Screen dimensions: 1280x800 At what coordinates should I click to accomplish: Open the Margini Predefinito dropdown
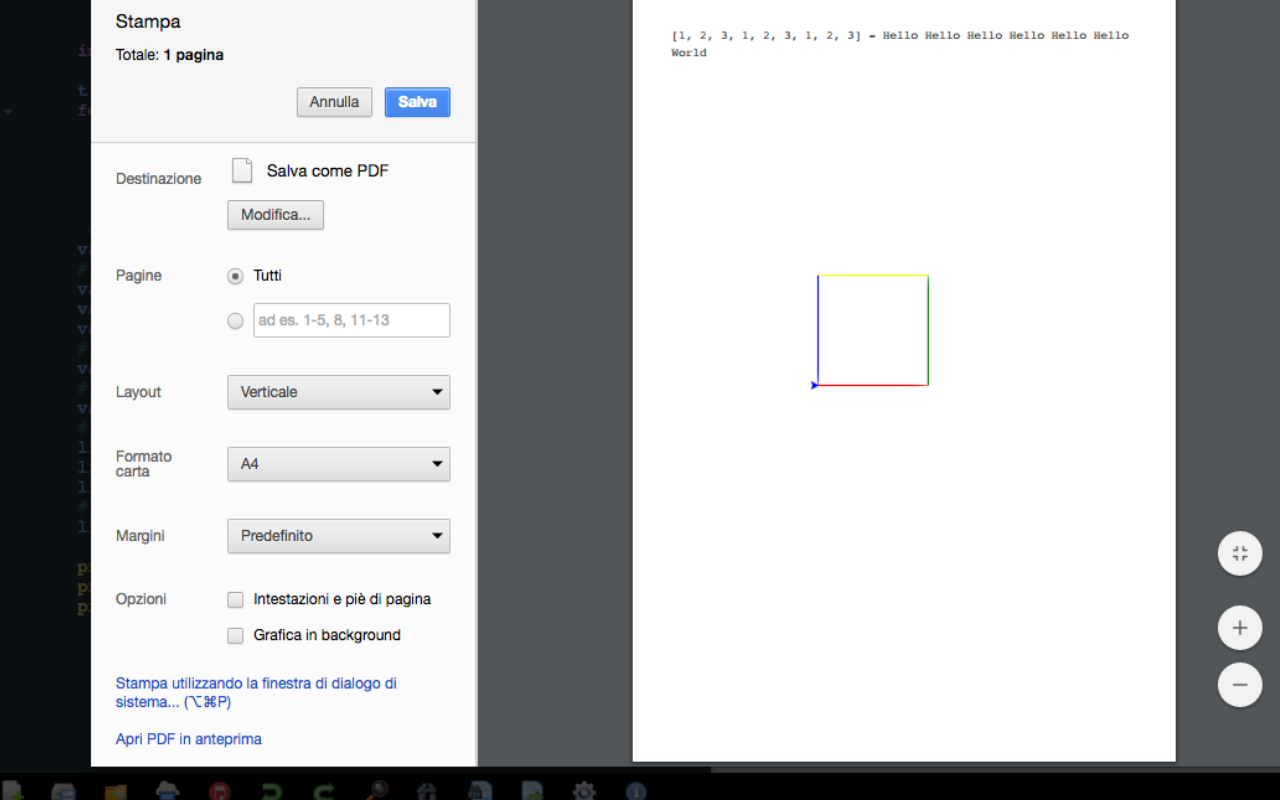point(339,536)
